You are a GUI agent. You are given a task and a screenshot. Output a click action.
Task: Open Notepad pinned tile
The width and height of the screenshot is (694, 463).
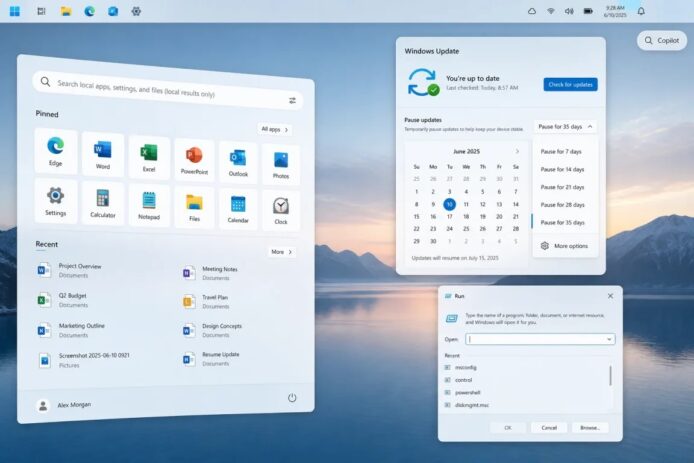point(149,205)
